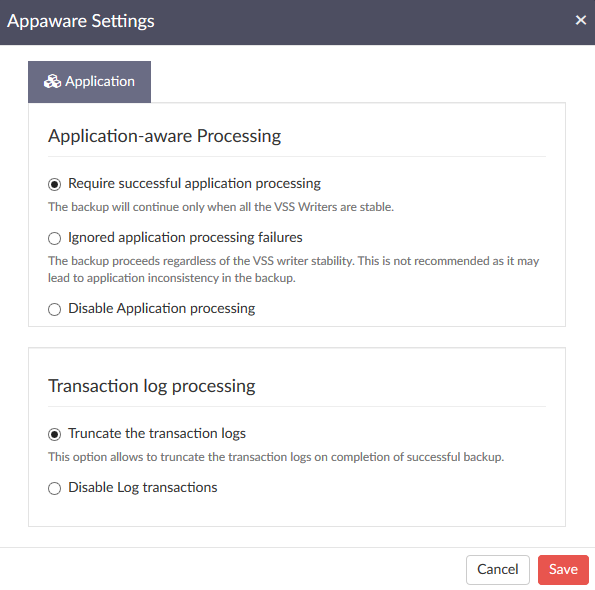Select Require successful application processing radio button
Image resolution: width=595 pixels, height=590 pixels.
(x=54, y=184)
